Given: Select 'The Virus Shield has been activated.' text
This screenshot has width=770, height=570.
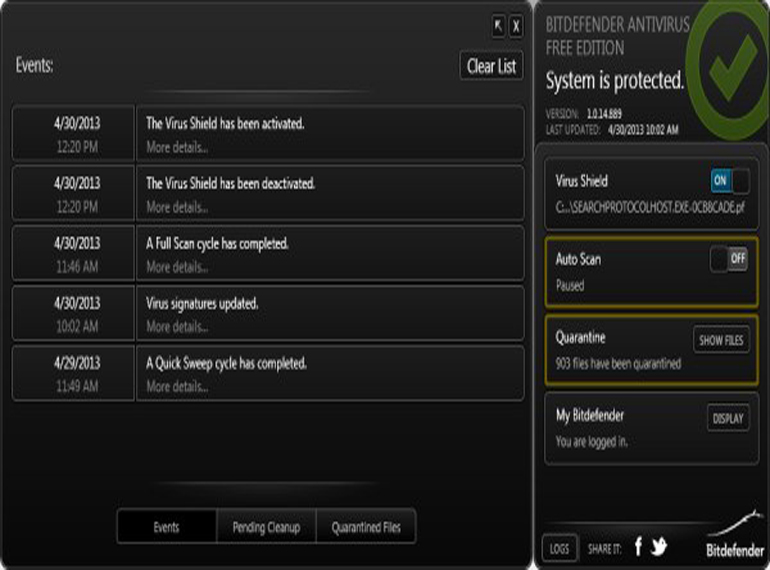Looking at the screenshot, I should point(225,123).
